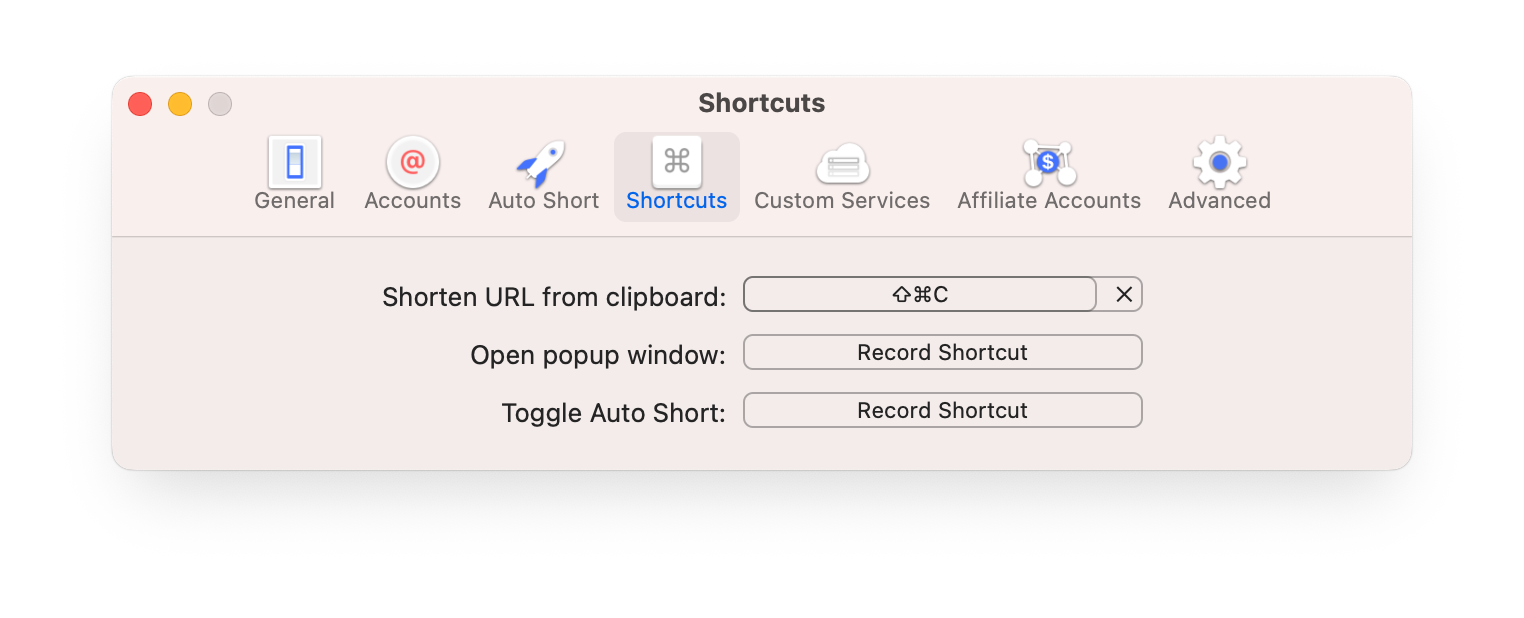Select the Affiliate Accounts dollar icon
The height and width of the screenshot is (618, 1524).
[x=1049, y=162]
